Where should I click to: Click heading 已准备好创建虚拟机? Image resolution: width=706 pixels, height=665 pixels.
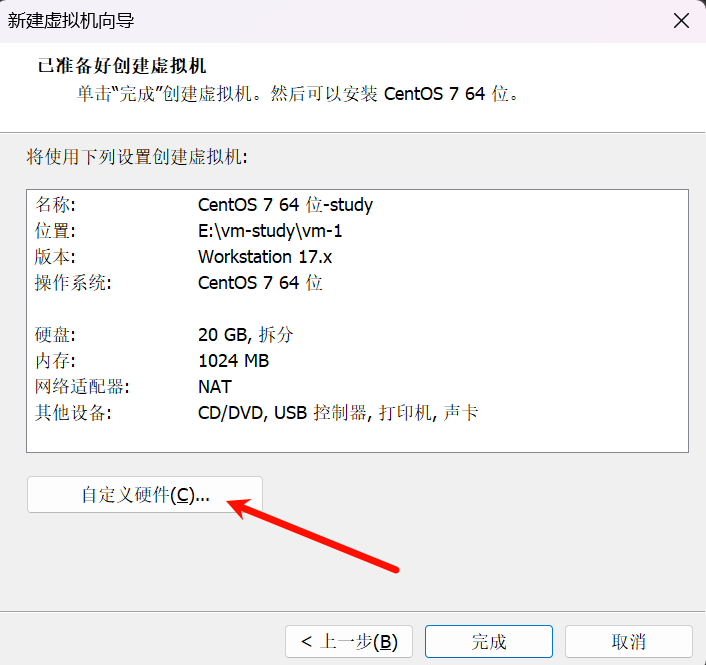point(122,66)
